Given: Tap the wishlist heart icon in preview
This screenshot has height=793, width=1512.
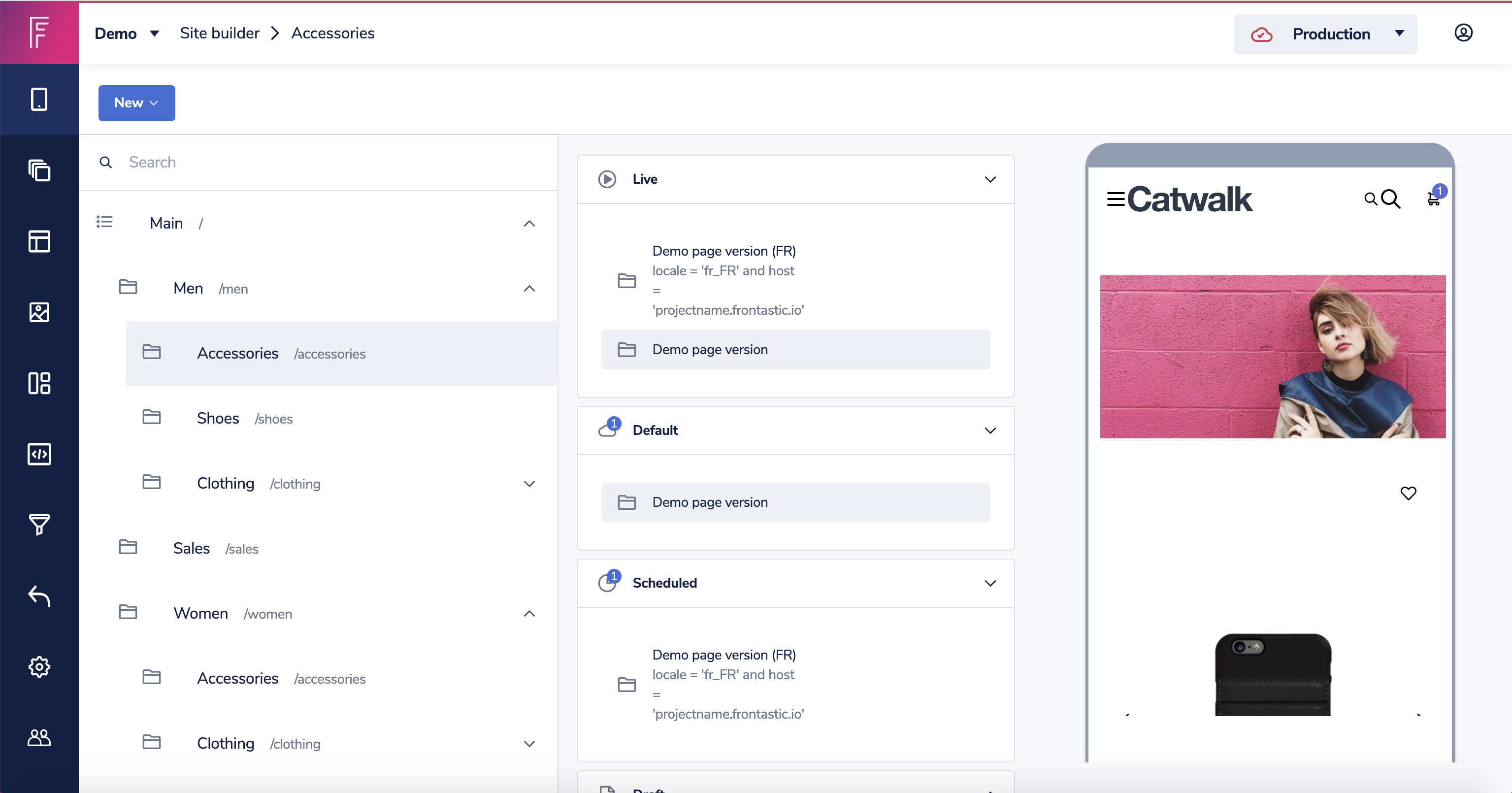Looking at the screenshot, I should [x=1408, y=493].
